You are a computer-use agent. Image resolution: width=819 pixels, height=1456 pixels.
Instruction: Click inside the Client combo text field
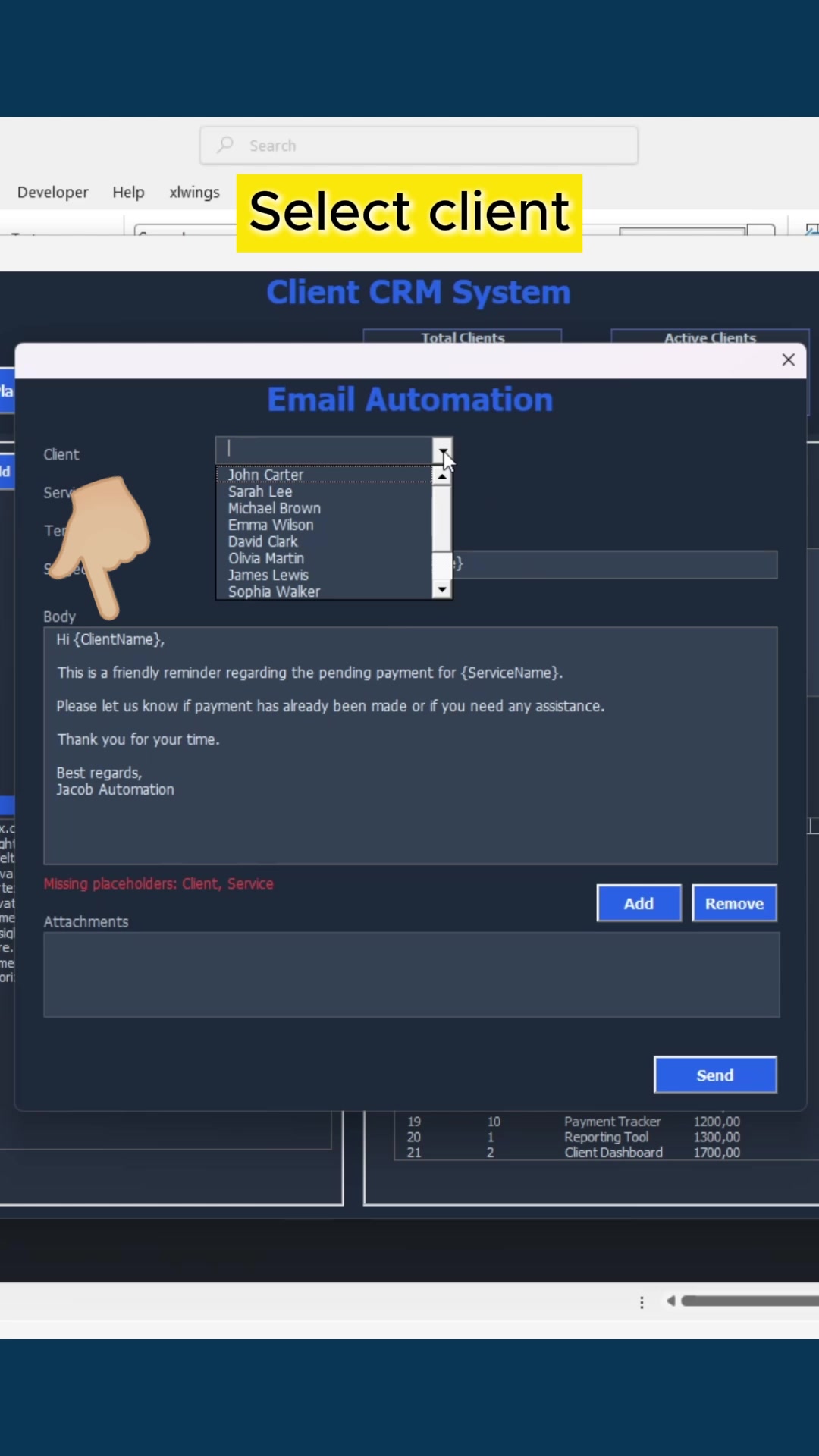[325, 450]
